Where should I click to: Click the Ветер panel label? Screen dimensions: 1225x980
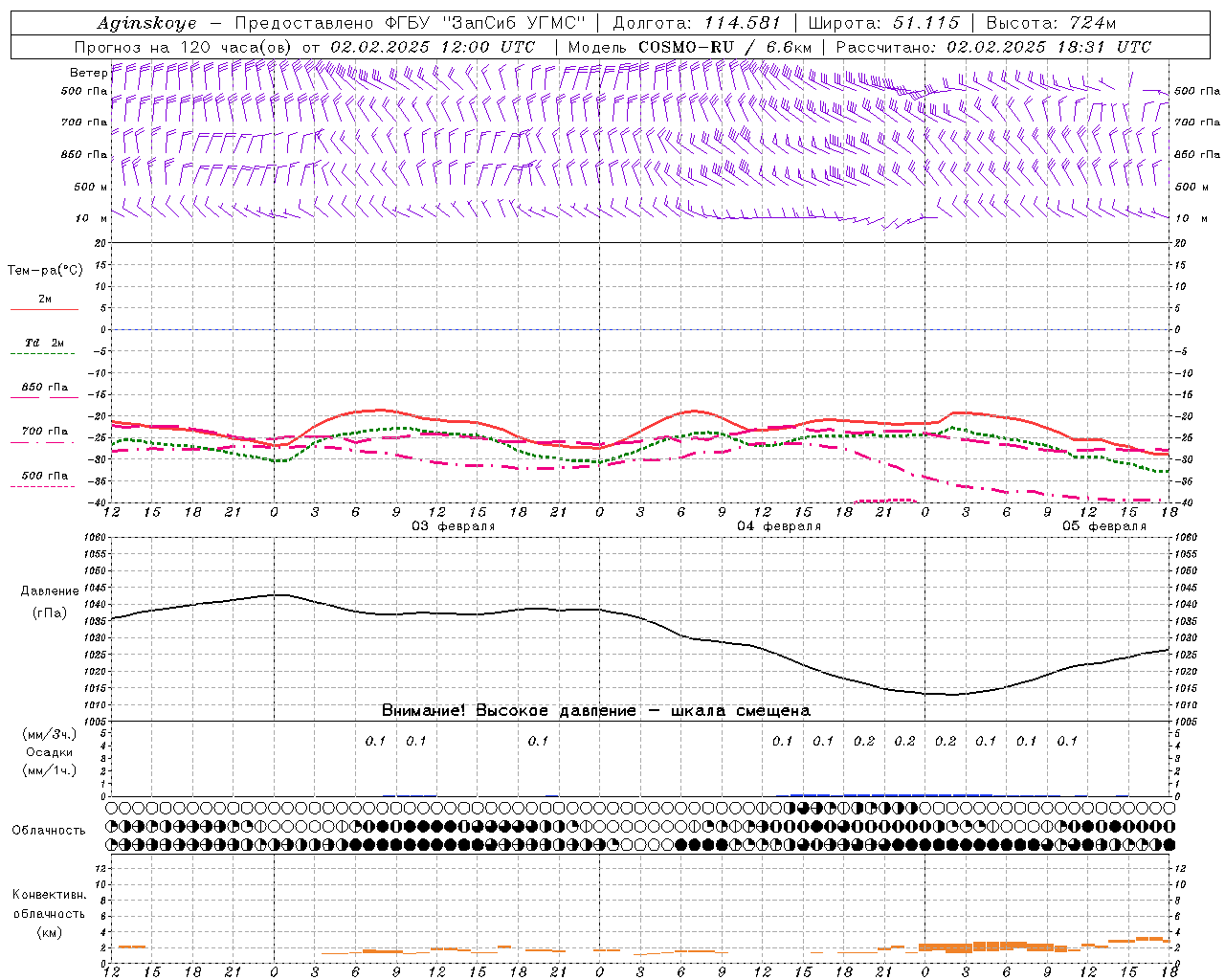(x=89, y=73)
